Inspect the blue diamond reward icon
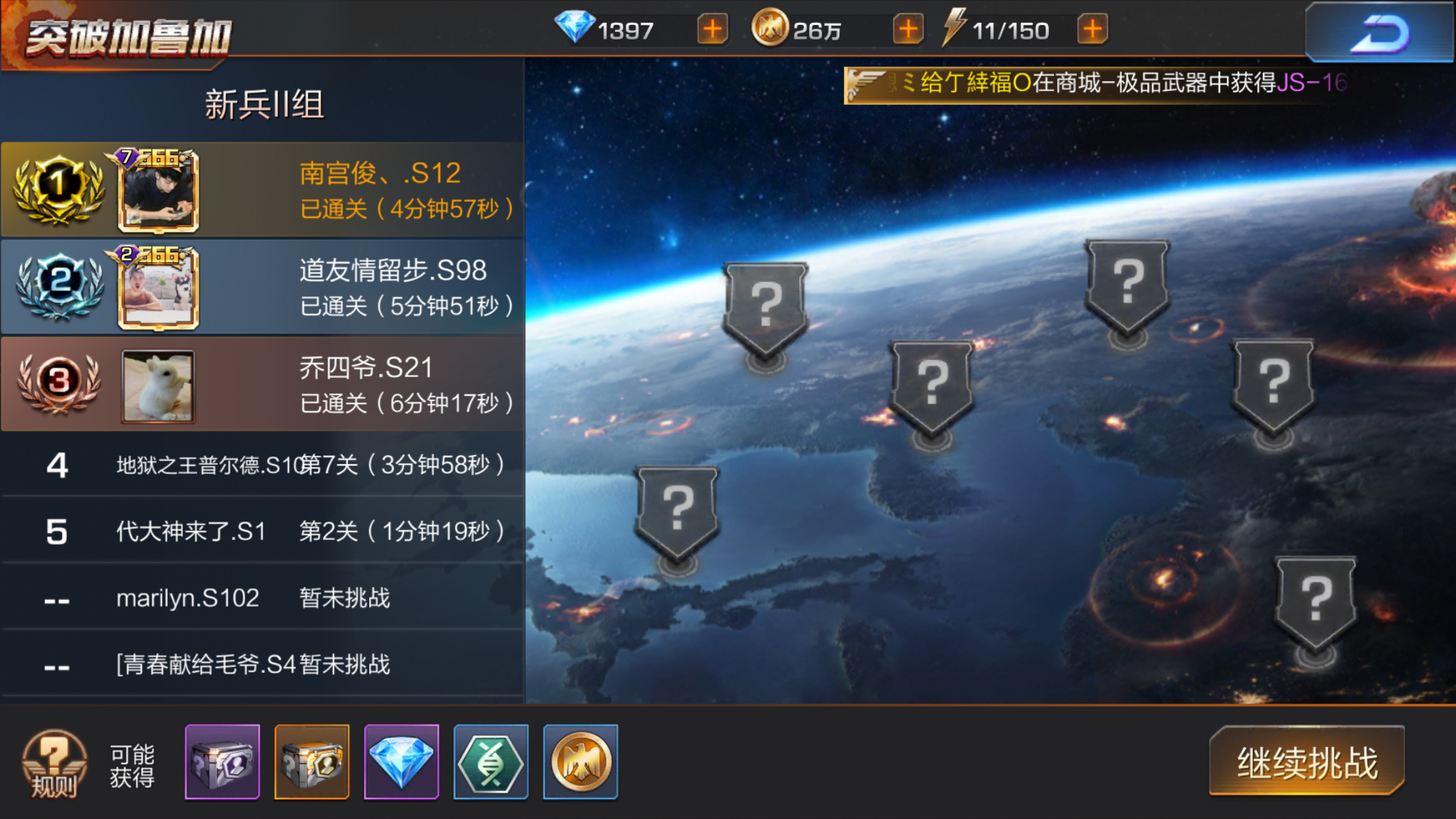 (x=402, y=762)
